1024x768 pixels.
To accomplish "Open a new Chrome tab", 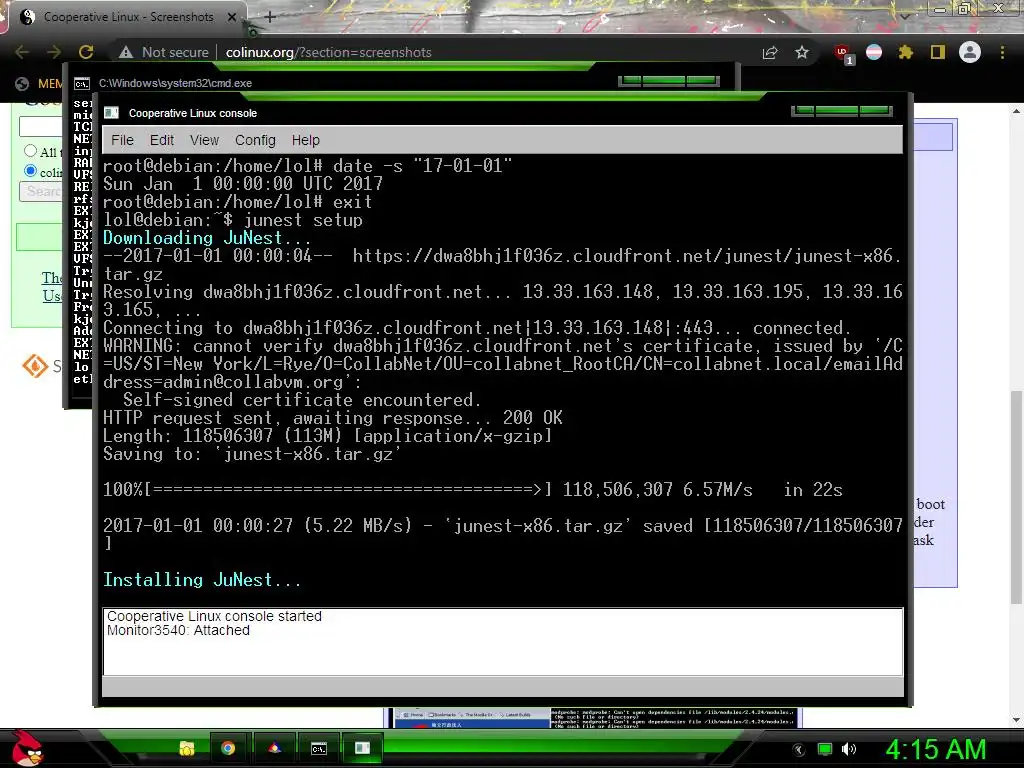I will click(x=270, y=17).
